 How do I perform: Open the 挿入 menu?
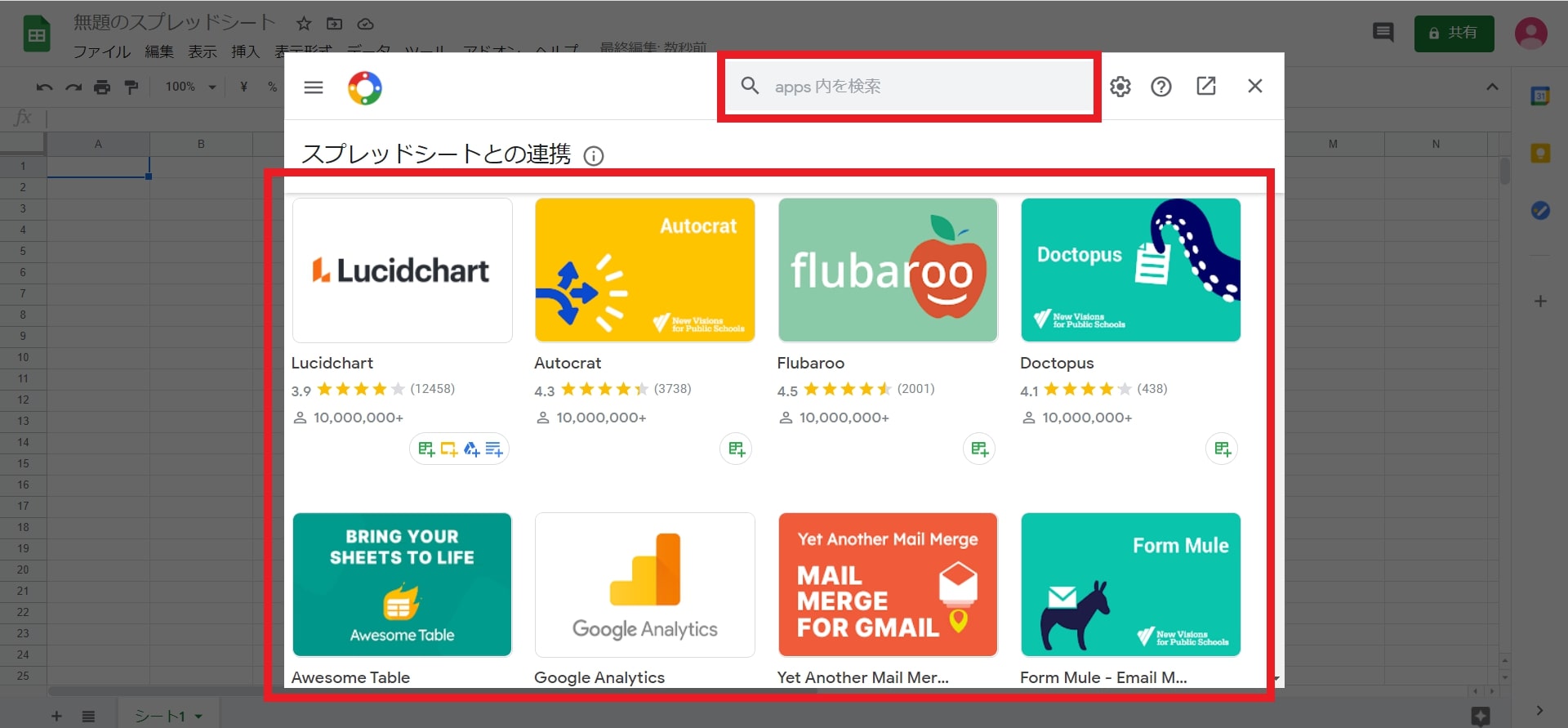(245, 51)
